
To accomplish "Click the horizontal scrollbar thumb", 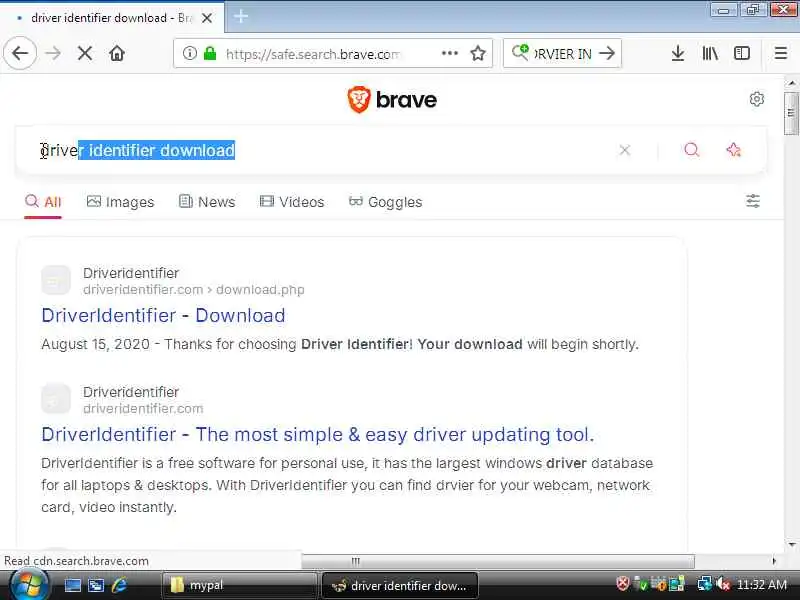I will [x=497, y=561].
